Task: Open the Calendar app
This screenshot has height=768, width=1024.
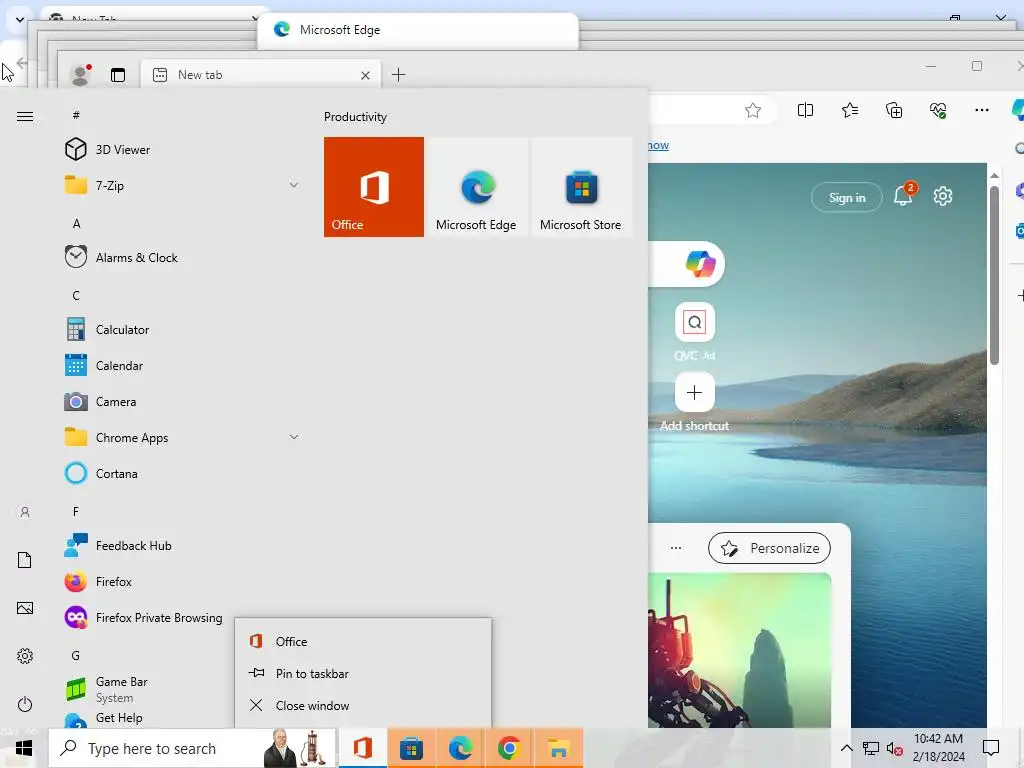Action: (181, 366)
